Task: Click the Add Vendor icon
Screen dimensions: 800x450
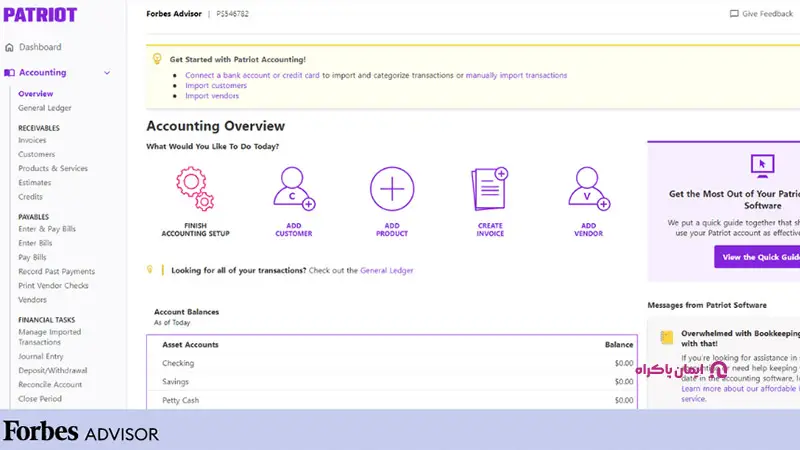Action: pyautogui.click(x=588, y=189)
